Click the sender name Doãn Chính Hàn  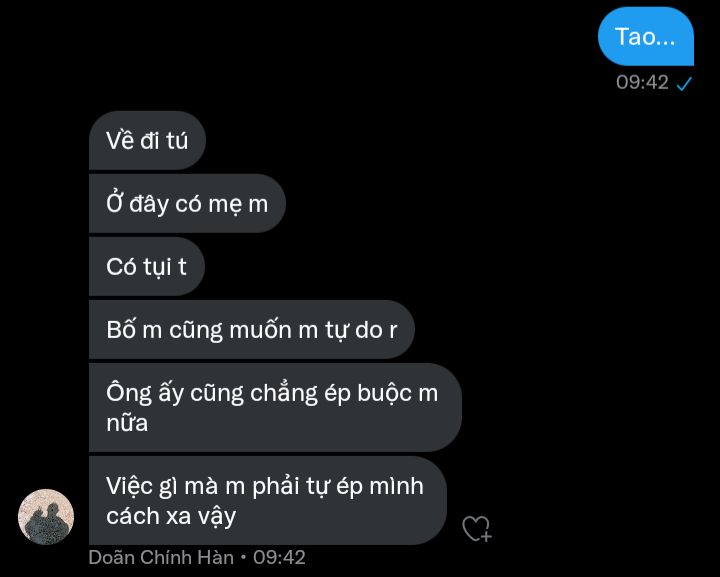click(x=161, y=557)
